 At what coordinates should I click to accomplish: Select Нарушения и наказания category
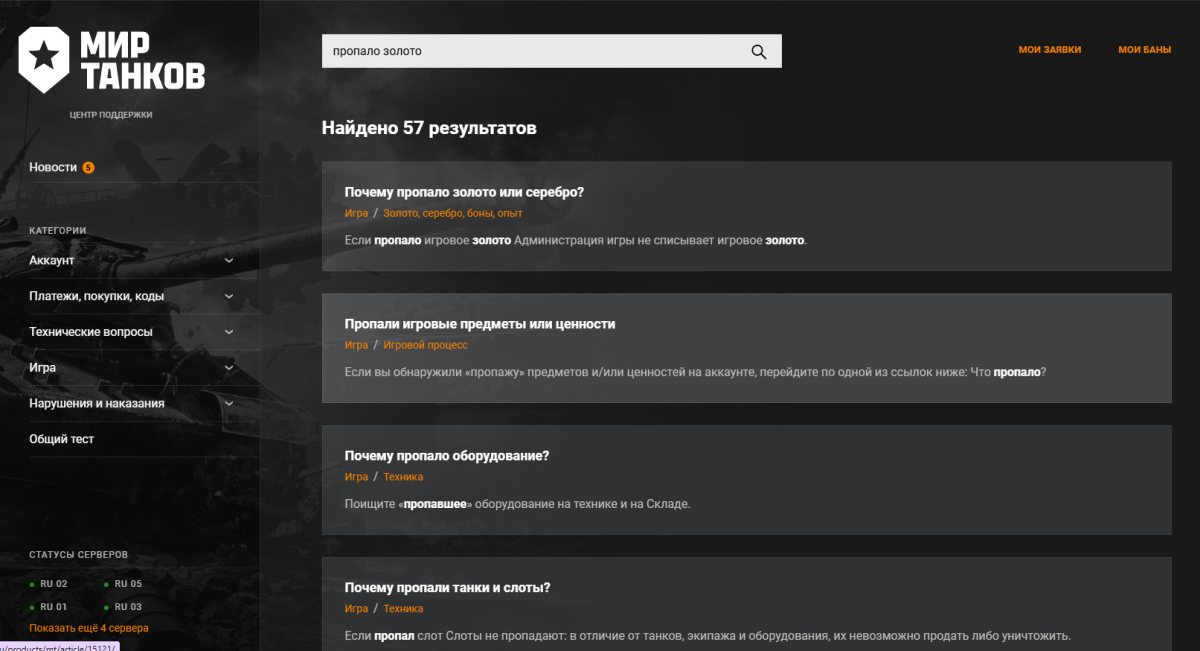click(97, 404)
